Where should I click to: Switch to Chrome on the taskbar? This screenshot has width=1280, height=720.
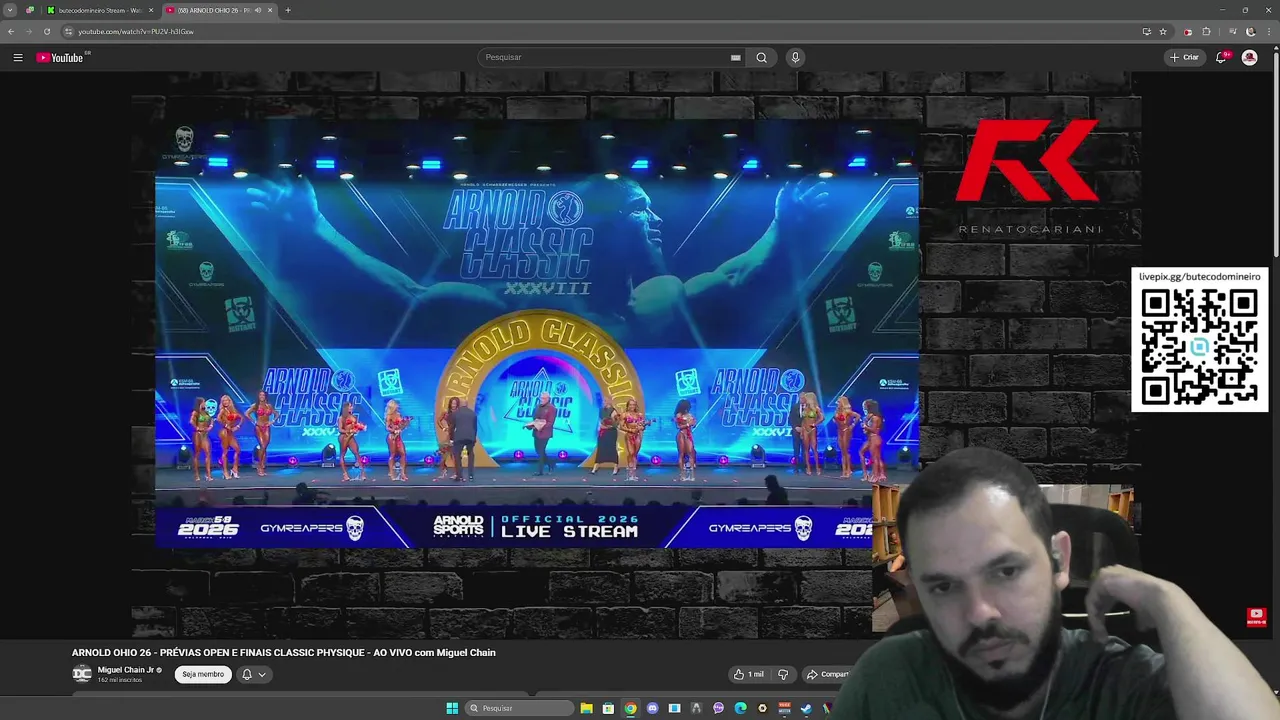tap(630, 708)
